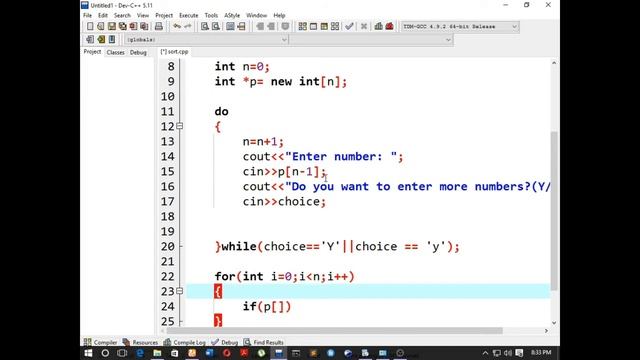Click the Compile toolbar icon
Screen dimensions: 640x360
pyautogui.click(x=302, y=27)
